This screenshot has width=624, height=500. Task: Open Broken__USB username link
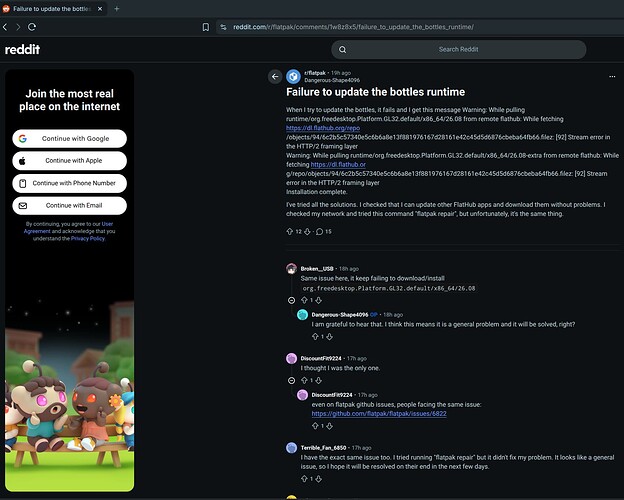(317, 269)
